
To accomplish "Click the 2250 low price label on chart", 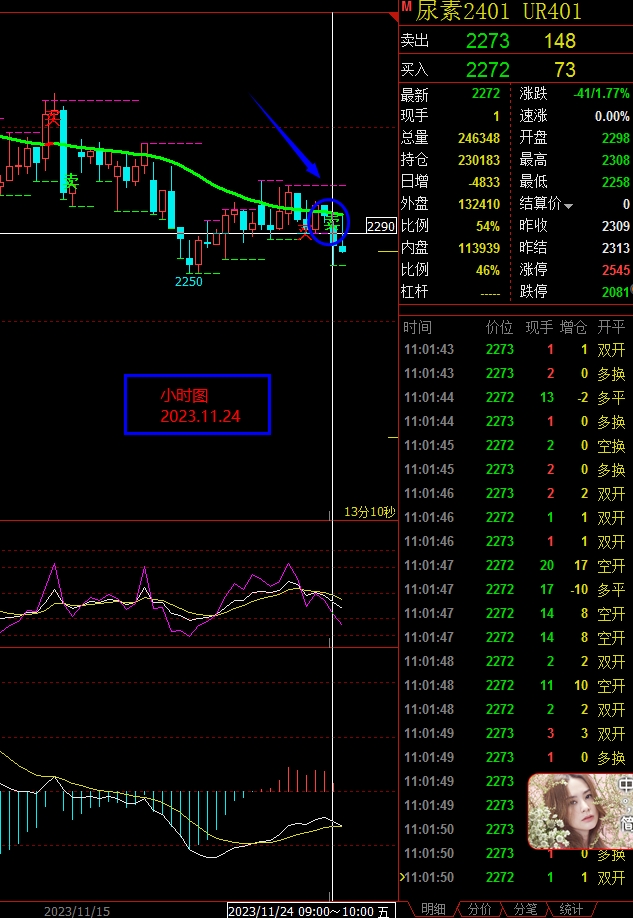I will pos(189,282).
